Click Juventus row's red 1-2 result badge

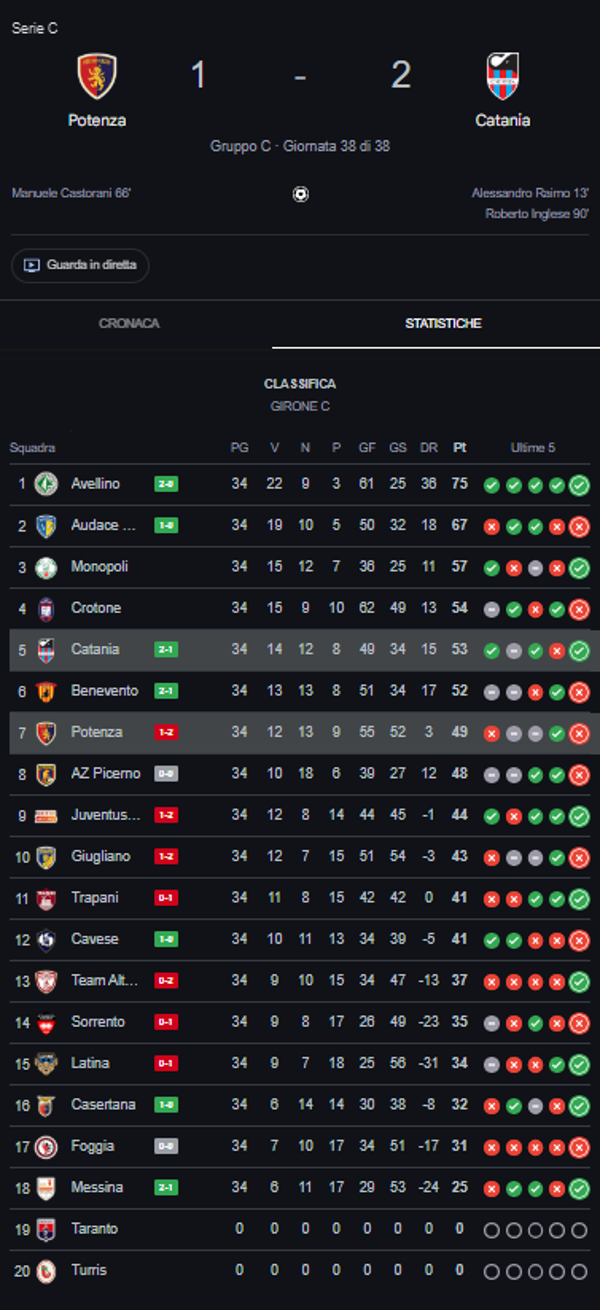(x=166, y=815)
